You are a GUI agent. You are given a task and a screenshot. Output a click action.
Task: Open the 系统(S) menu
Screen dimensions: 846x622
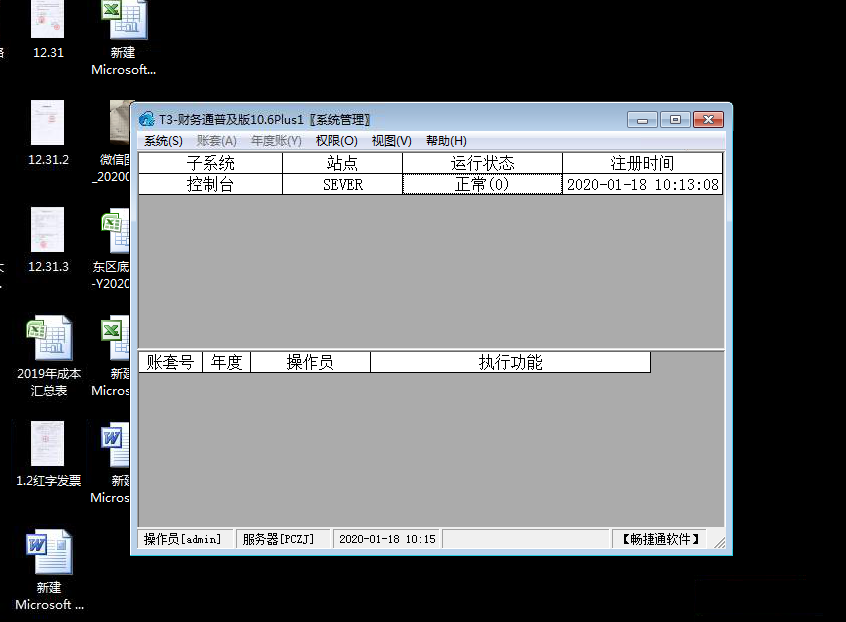coord(163,141)
